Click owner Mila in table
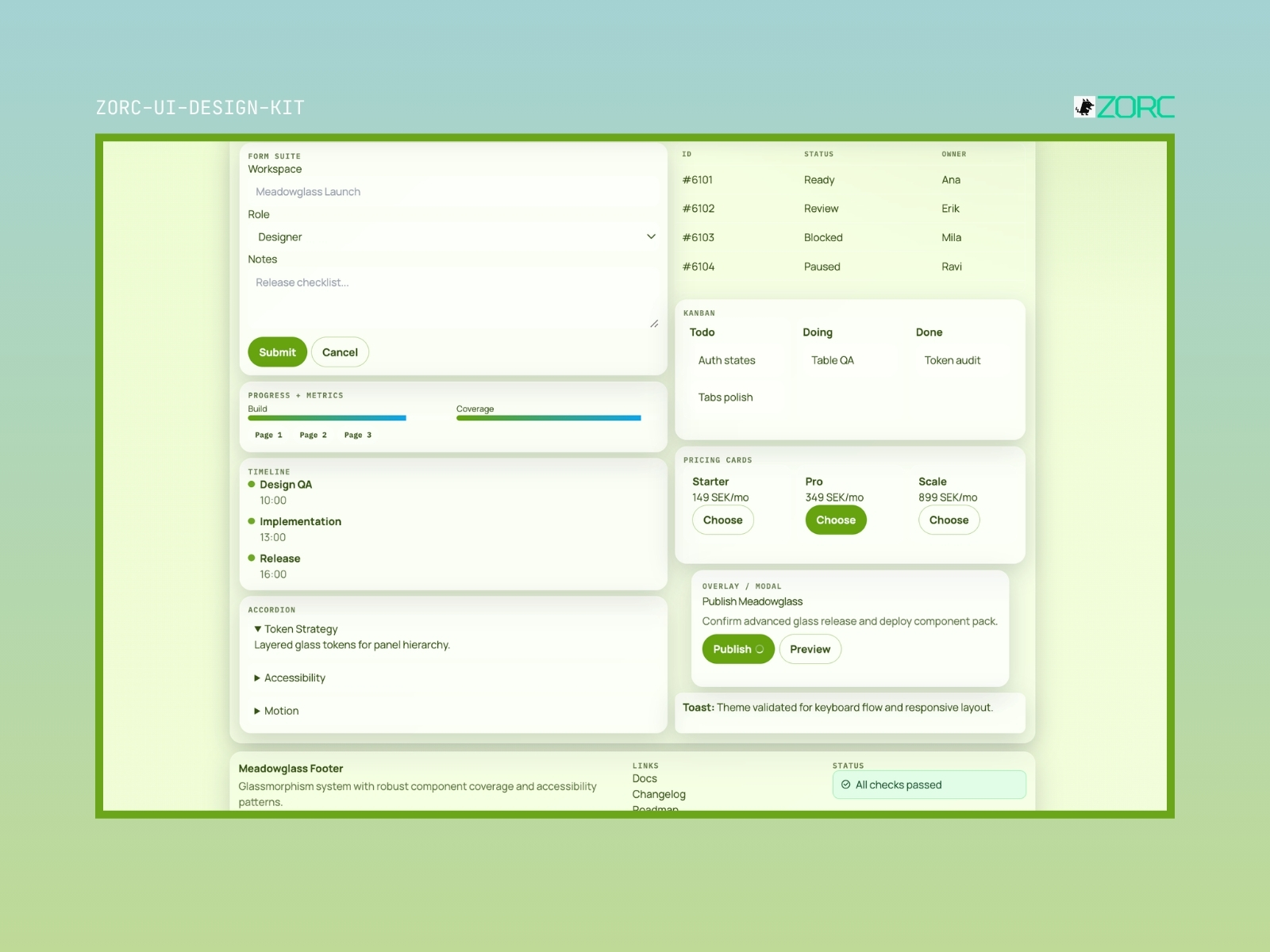The width and height of the screenshot is (1270, 952). (x=952, y=237)
